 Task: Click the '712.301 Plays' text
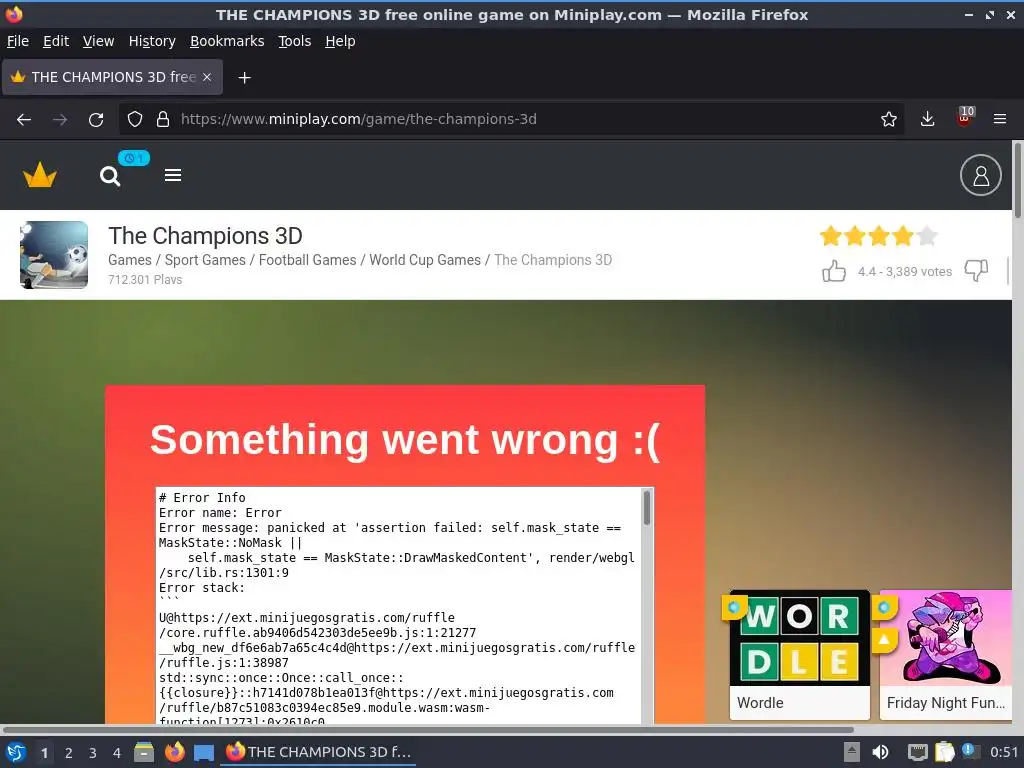pos(145,280)
